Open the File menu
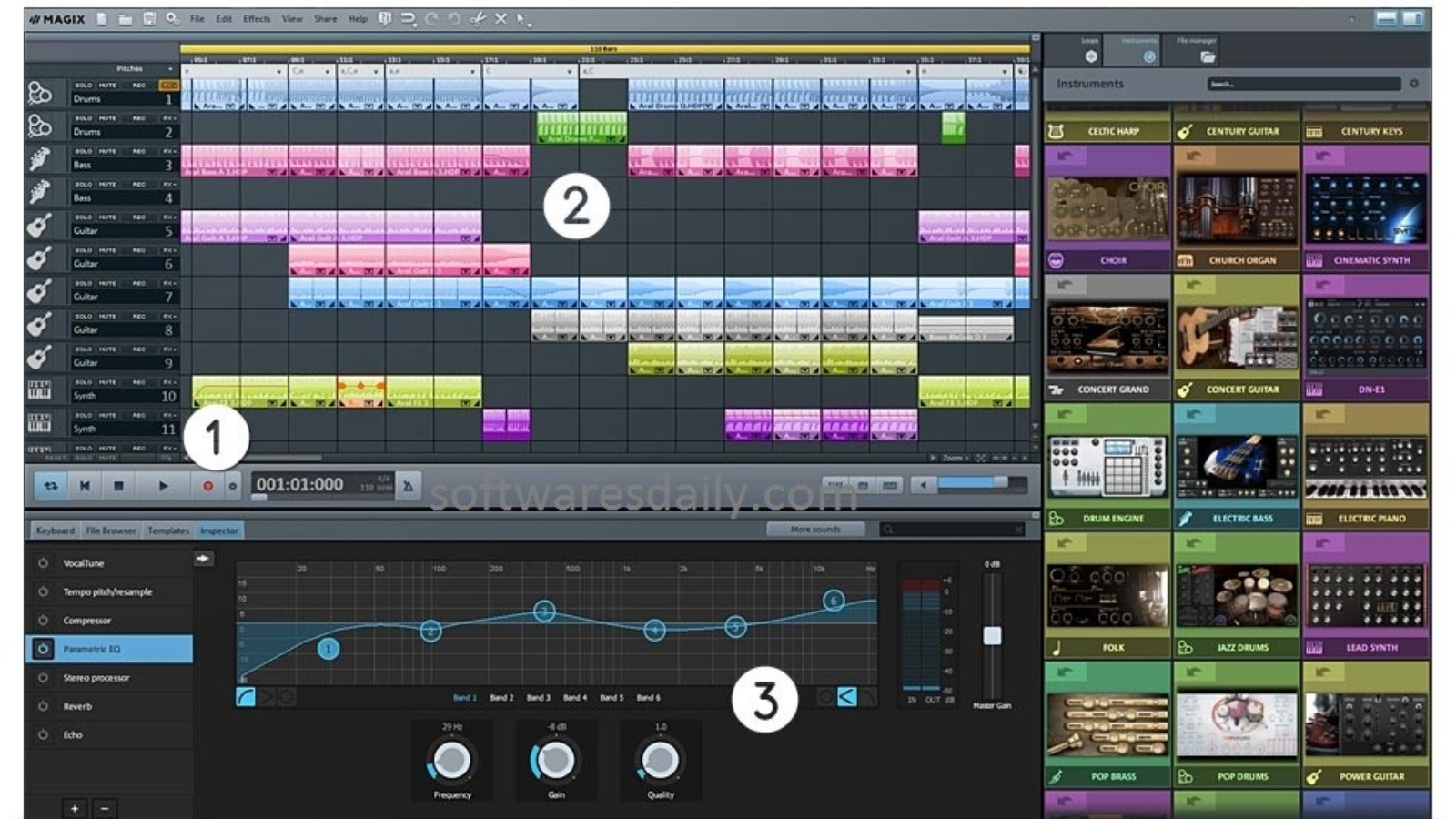This screenshot has width=1456, height=819. point(197,18)
